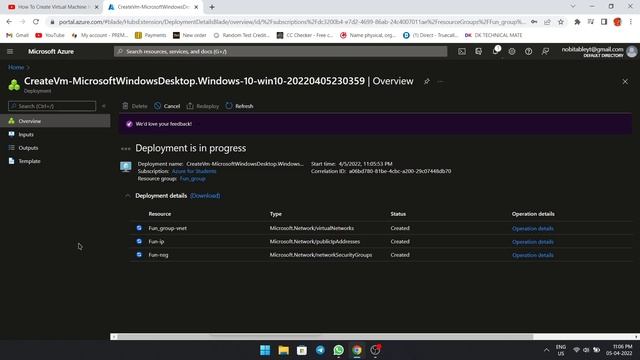The width and height of the screenshot is (640, 360).
Task: Open Directories and subscriptions filter icon
Action: coord(478,51)
